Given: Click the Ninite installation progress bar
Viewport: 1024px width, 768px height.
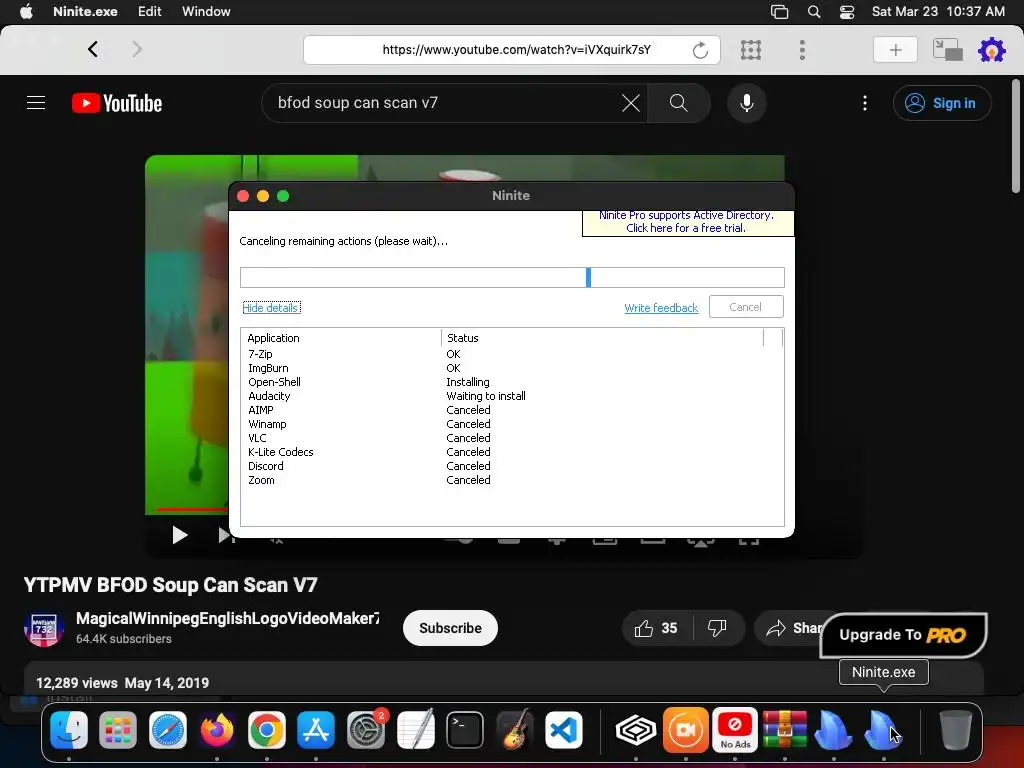Looking at the screenshot, I should click(x=512, y=277).
